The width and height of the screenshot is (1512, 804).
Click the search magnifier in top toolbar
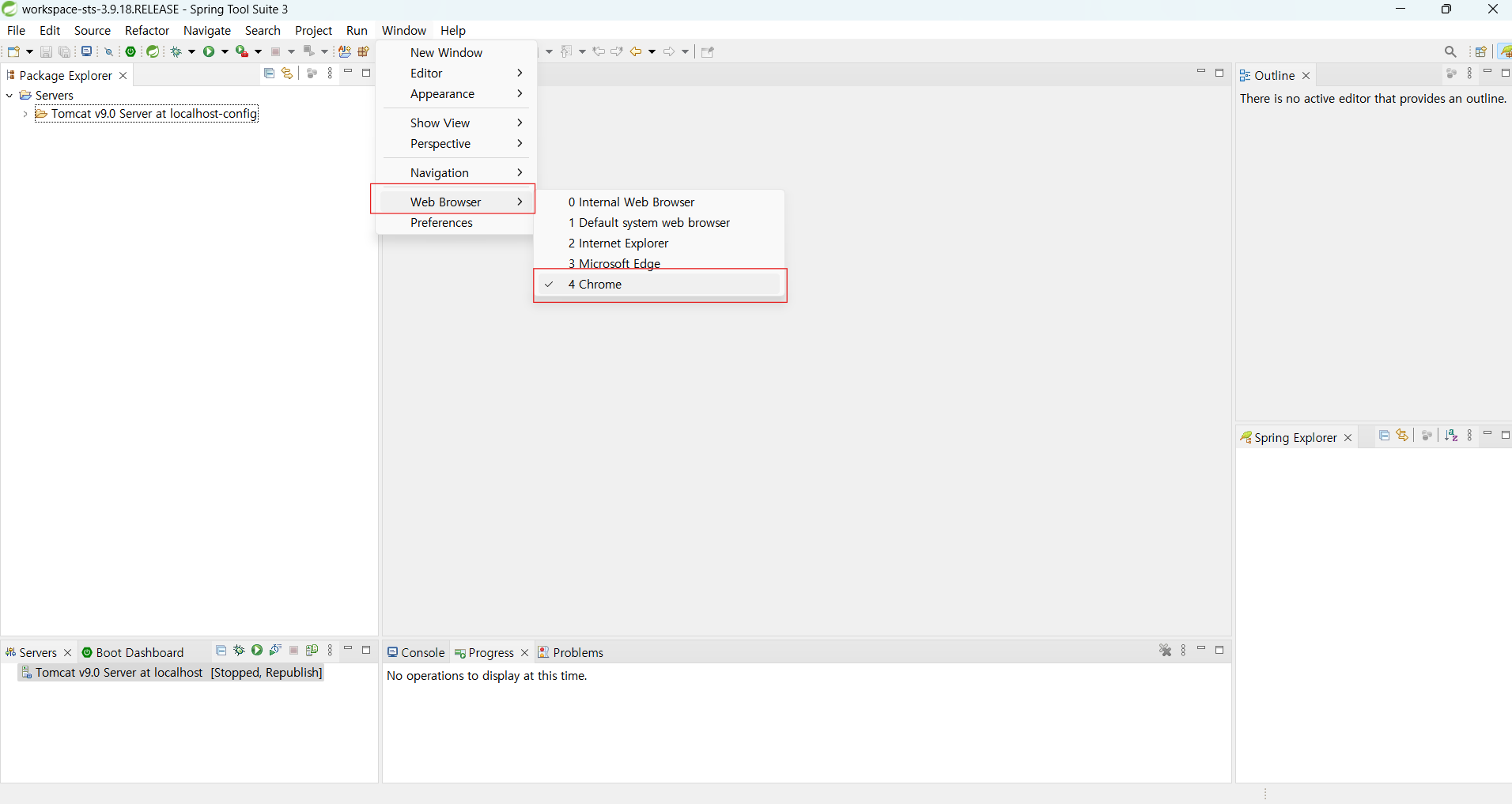(1450, 51)
